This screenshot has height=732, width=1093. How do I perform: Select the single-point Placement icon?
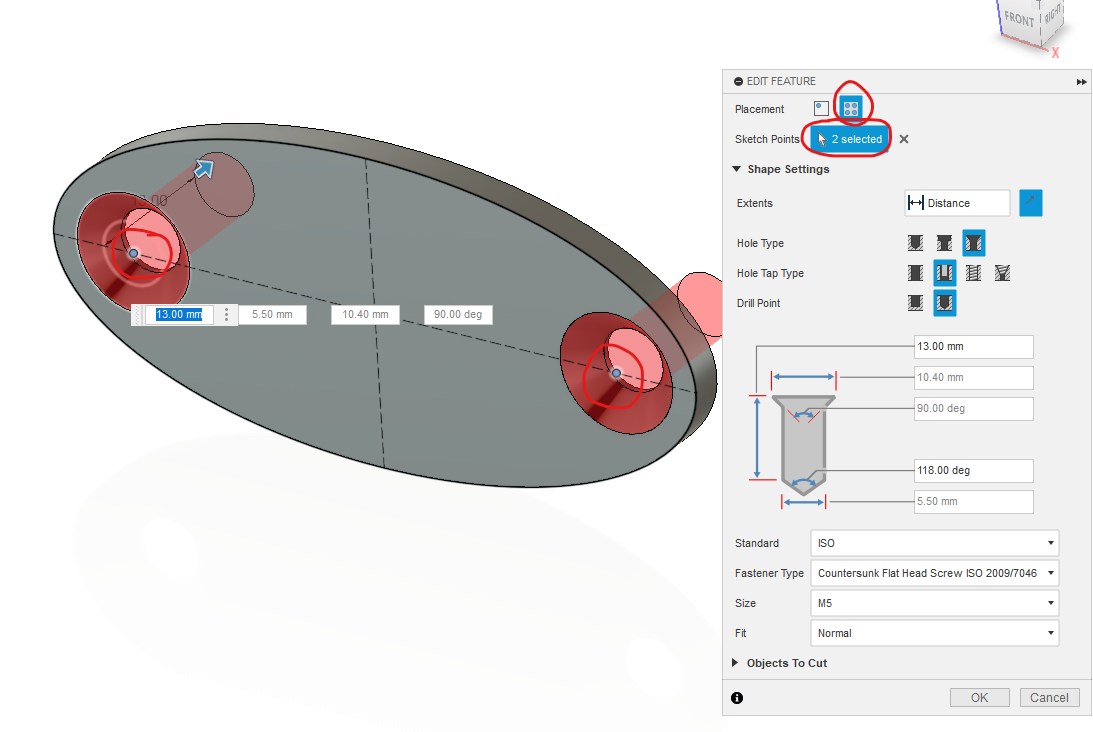(x=820, y=106)
